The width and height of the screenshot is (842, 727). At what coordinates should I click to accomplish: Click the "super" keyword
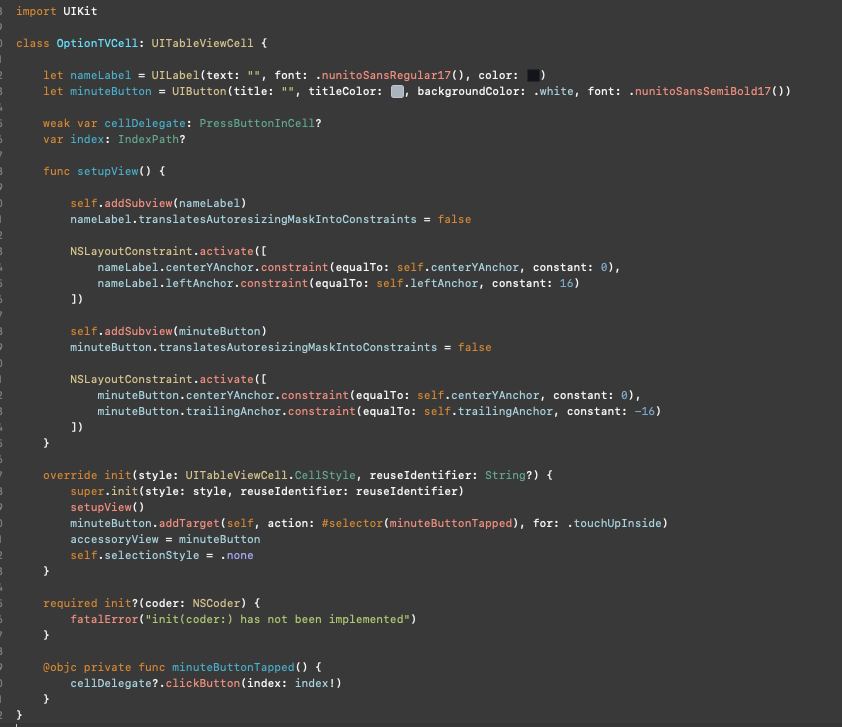click(x=87, y=492)
